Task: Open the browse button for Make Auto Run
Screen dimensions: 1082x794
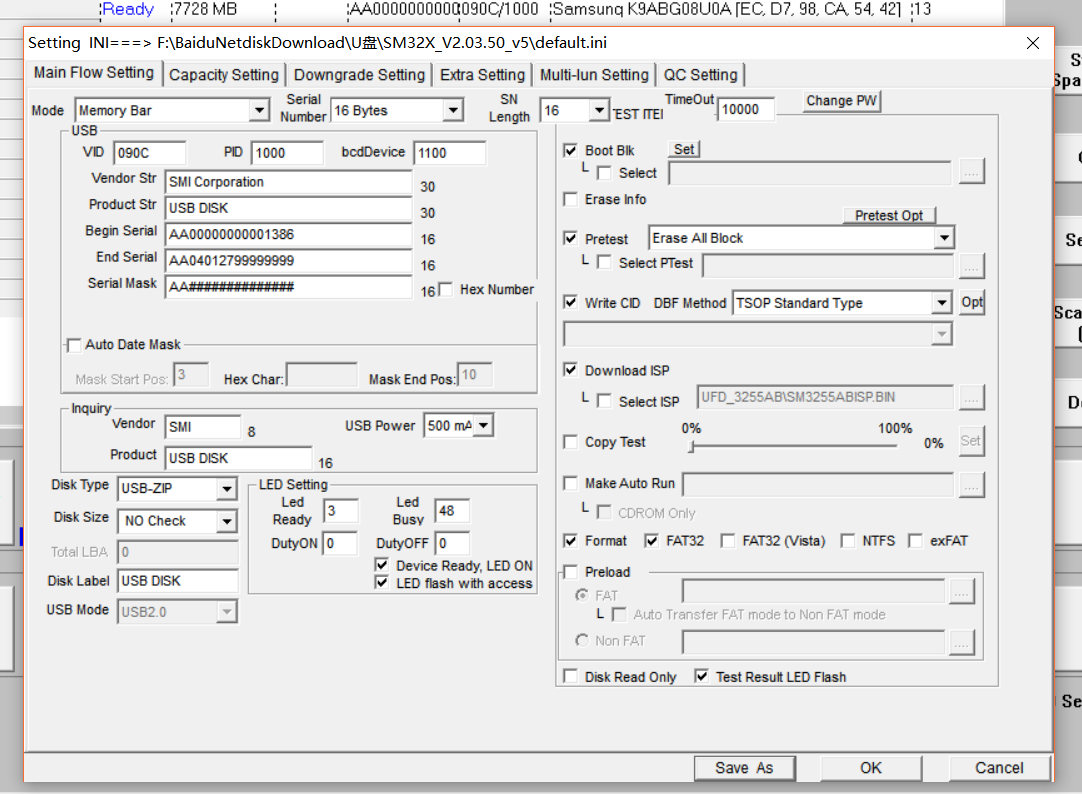Action: point(971,485)
